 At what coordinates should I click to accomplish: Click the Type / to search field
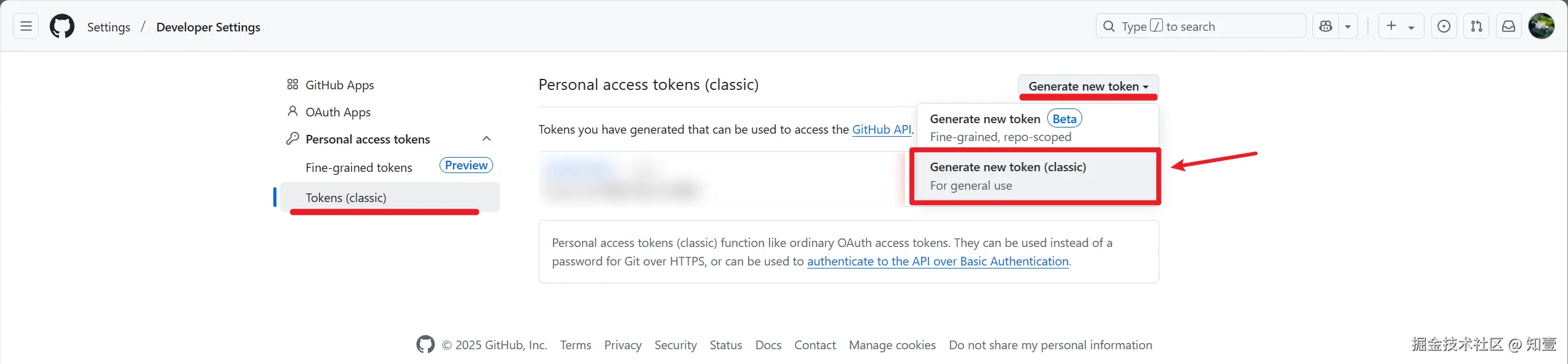(1200, 26)
